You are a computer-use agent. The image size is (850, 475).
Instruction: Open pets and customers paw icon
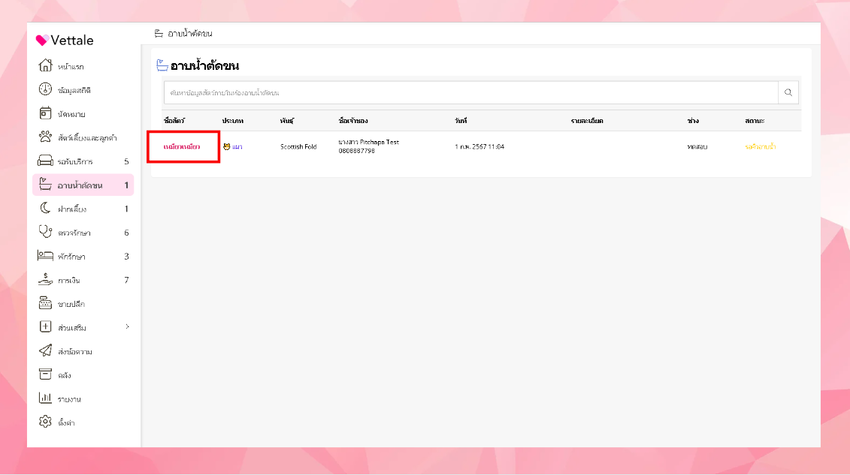pos(46,137)
